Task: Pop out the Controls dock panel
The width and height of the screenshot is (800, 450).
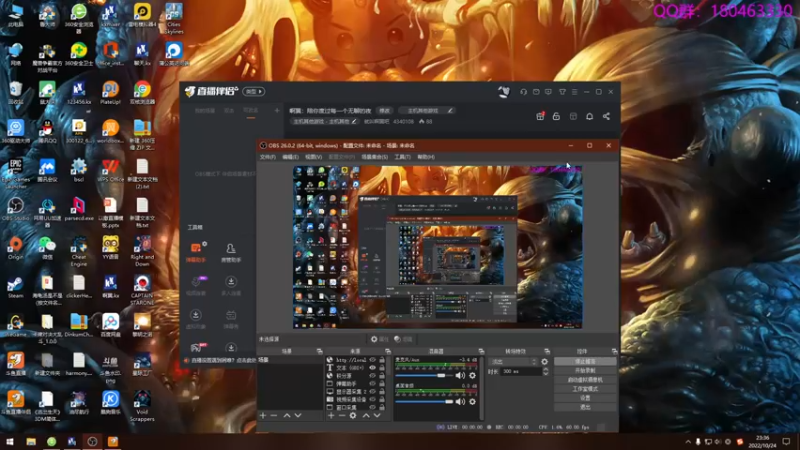Action: [x=614, y=352]
